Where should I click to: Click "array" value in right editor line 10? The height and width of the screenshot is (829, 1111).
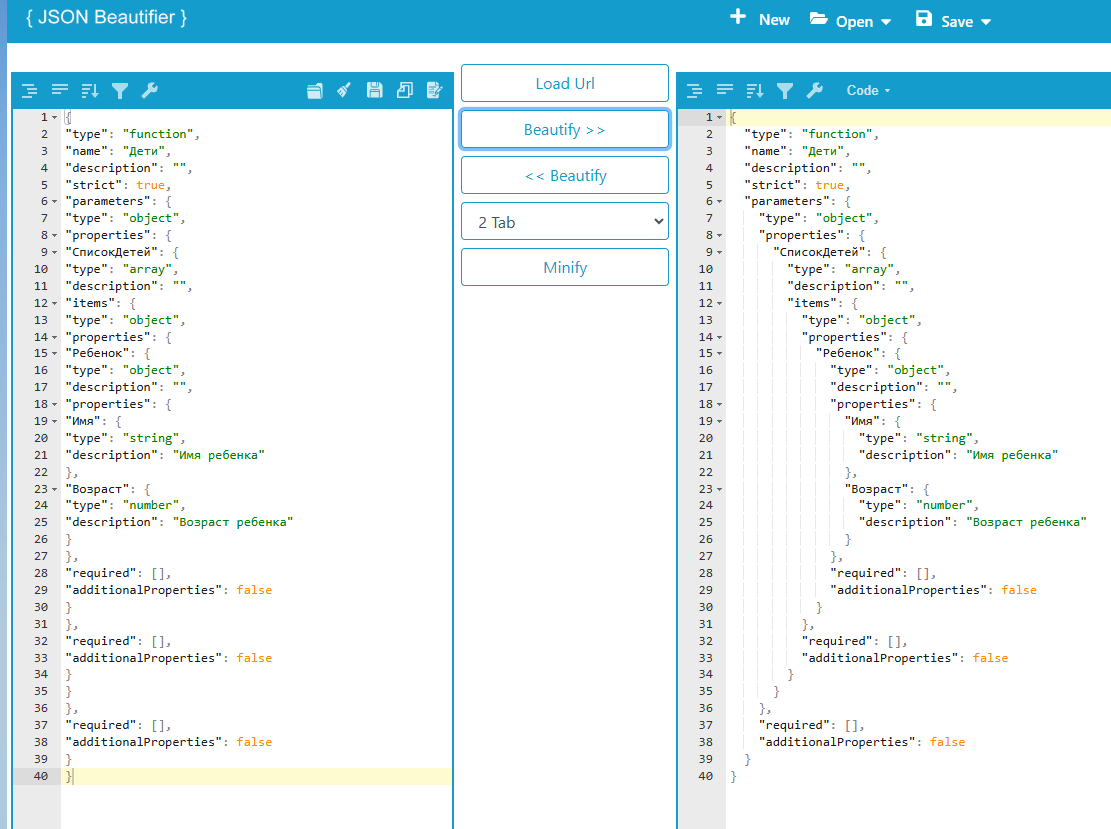tap(869, 269)
